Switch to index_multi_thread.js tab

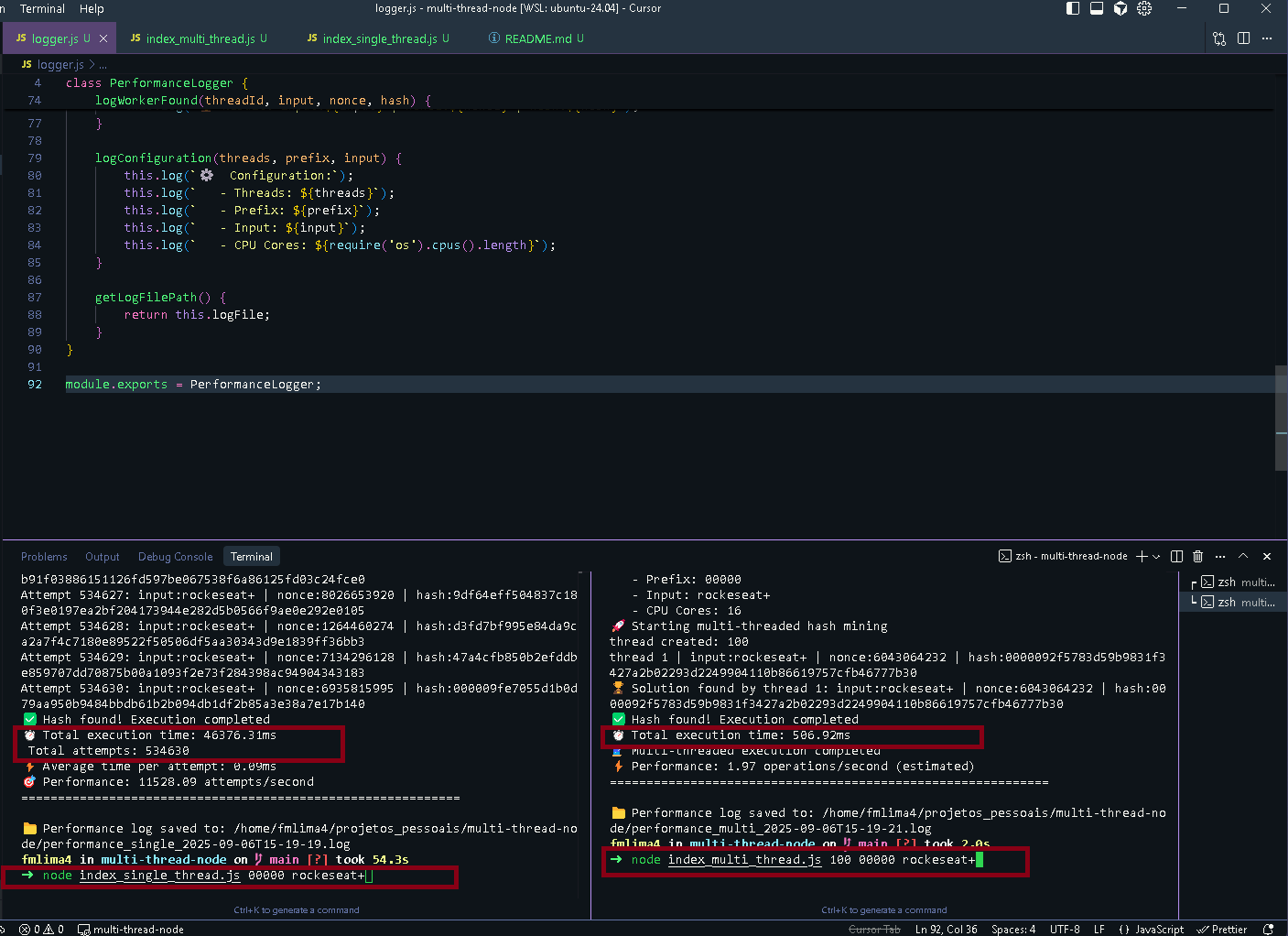point(200,38)
